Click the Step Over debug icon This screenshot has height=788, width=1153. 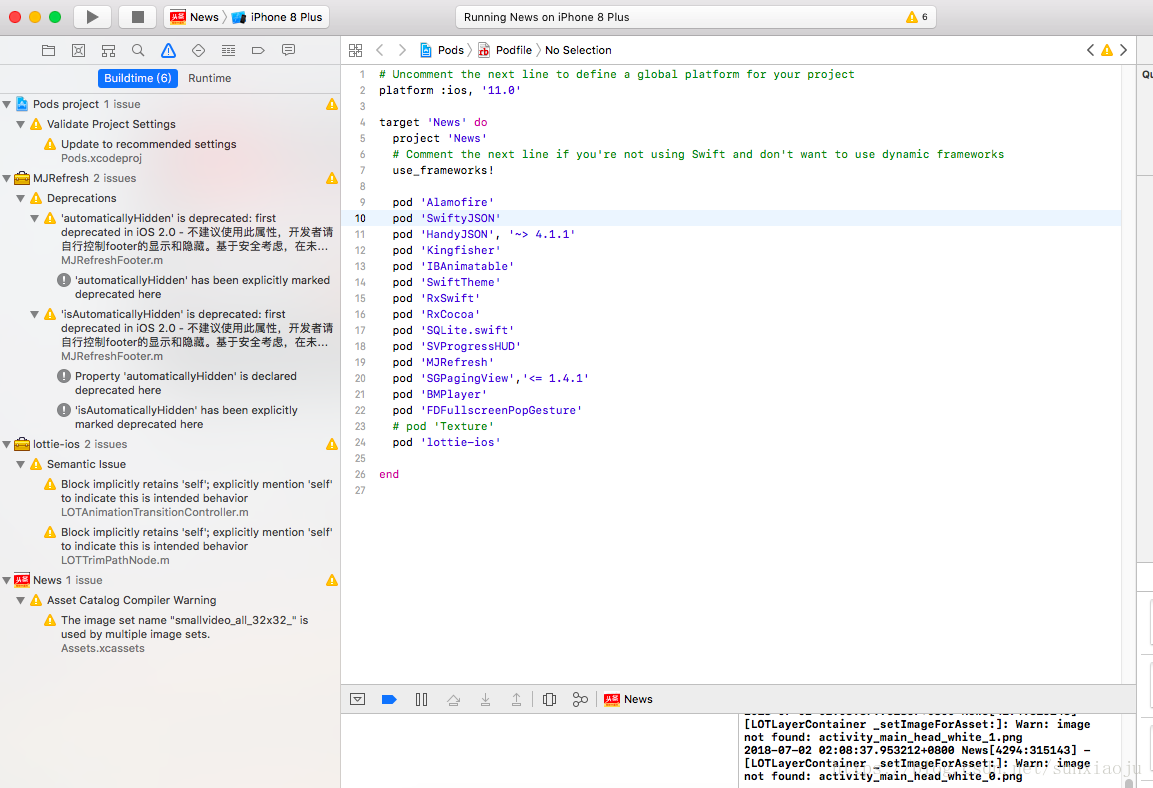point(454,699)
